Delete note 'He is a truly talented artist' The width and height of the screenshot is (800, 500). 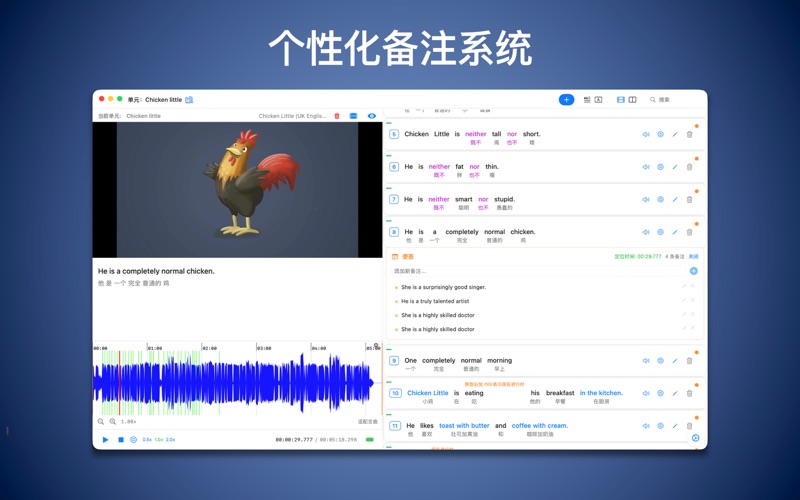[x=692, y=300]
